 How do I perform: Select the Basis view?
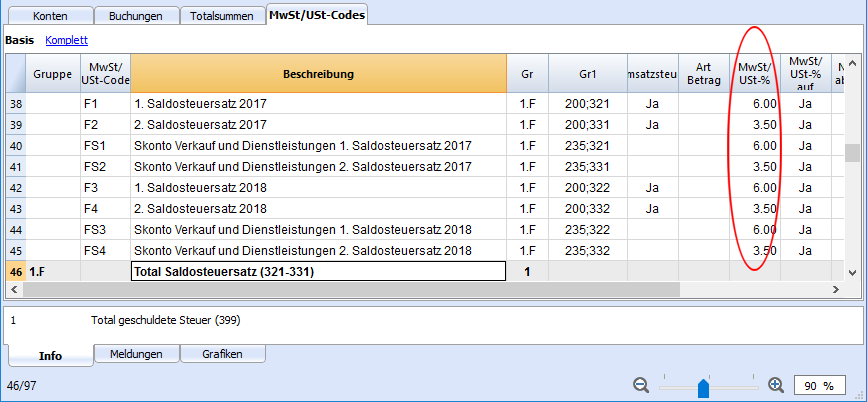point(19,40)
